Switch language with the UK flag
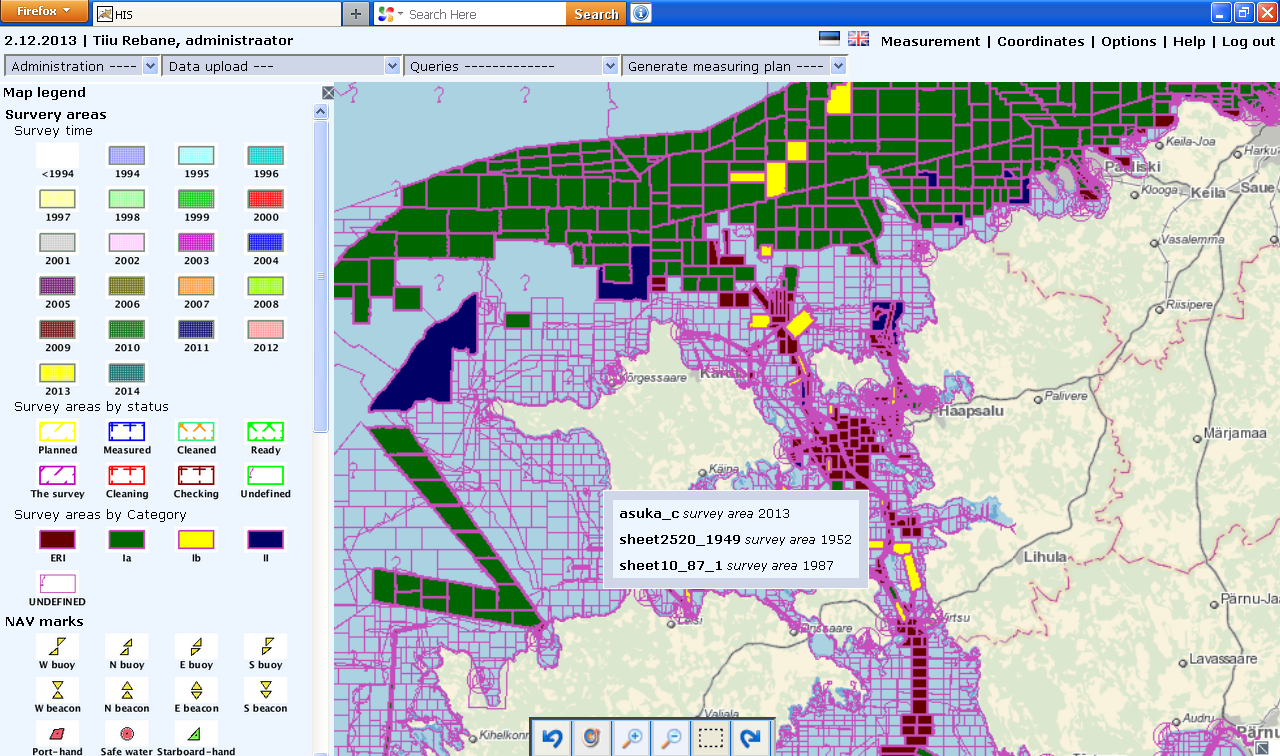The height and width of the screenshot is (756, 1280). click(858, 39)
